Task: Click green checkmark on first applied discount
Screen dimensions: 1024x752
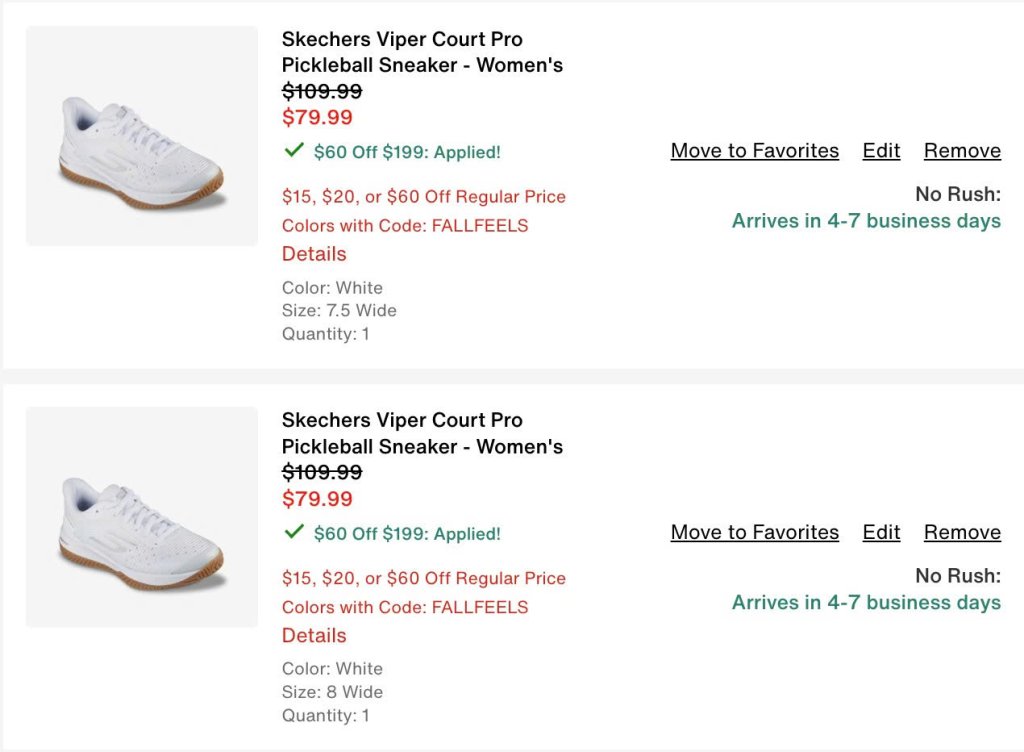Action: click(294, 151)
